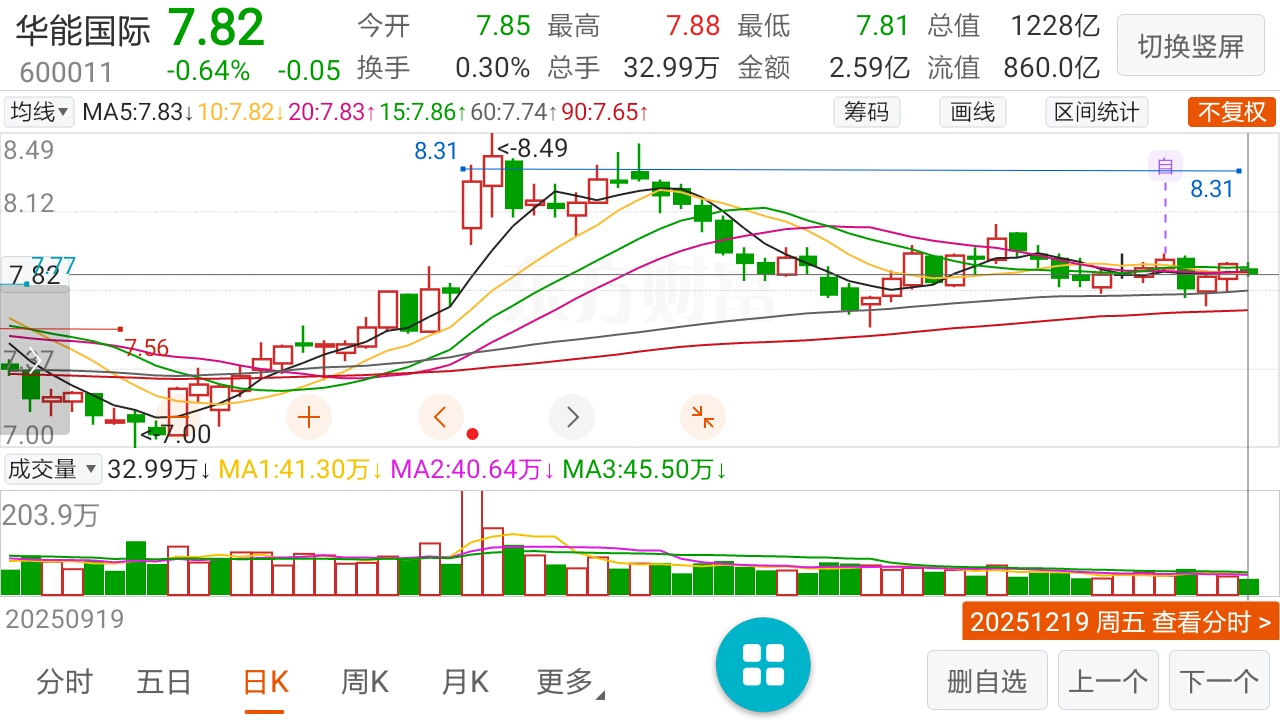Select the 日K tab
Screen dimensions: 1280x720
[x=265, y=683]
